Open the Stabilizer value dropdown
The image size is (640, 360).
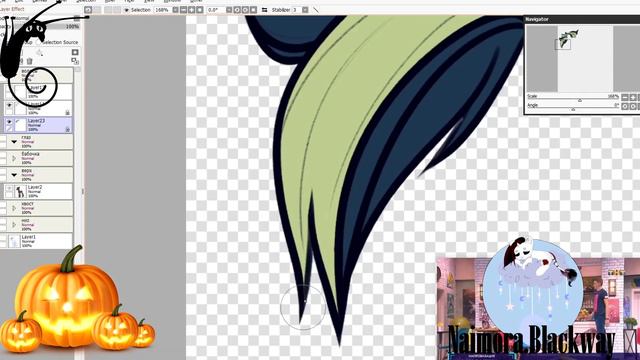305,10
